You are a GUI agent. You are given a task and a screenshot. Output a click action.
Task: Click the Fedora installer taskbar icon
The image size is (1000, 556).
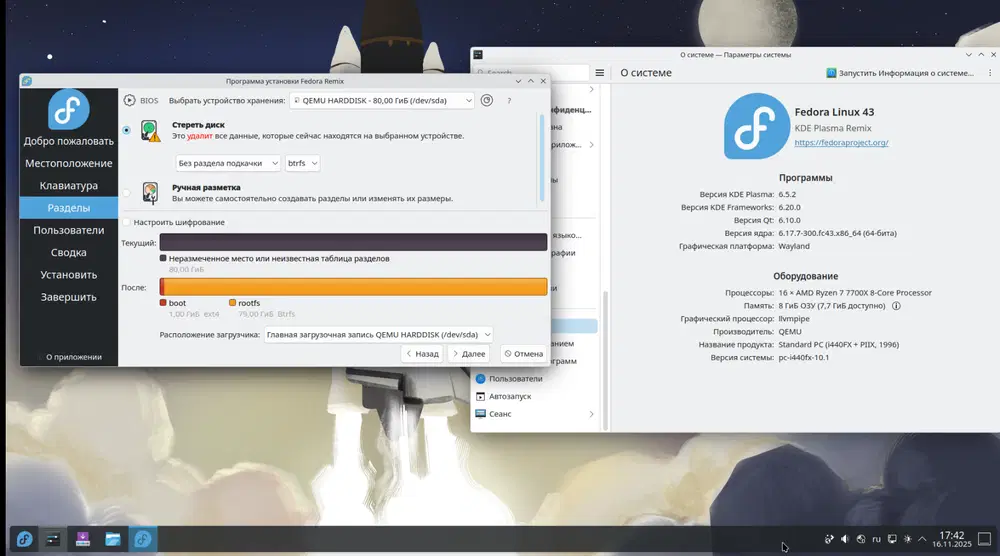[x=143, y=539]
